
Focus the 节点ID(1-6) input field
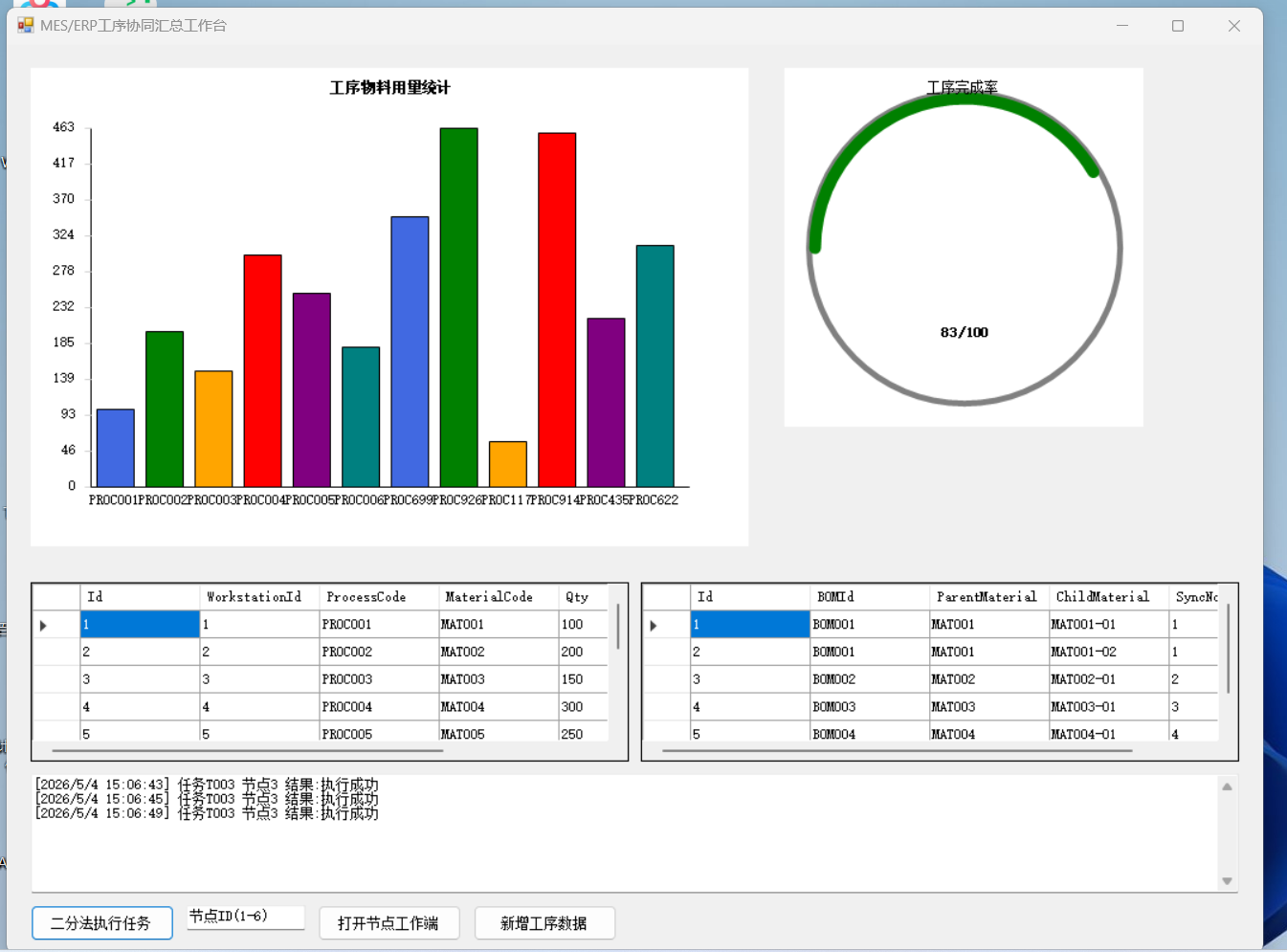point(246,917)
